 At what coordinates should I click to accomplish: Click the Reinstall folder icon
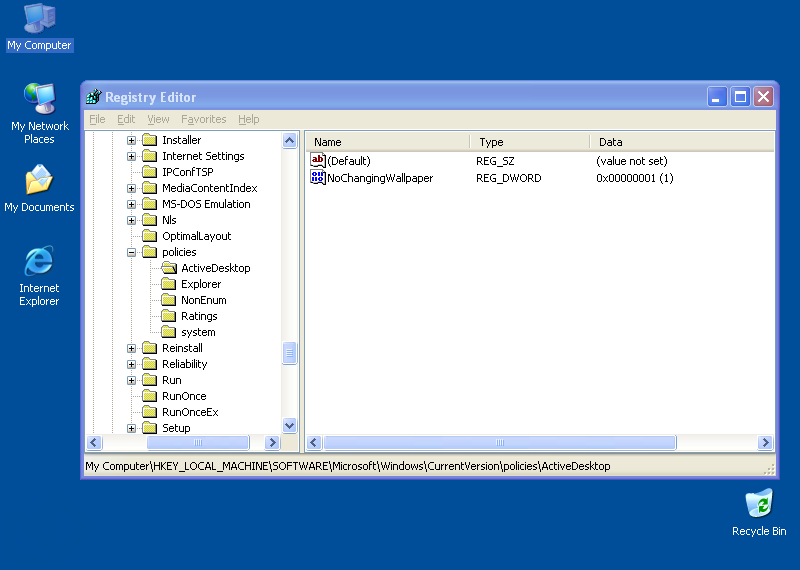pyautogui.click(x=149, y=348)
